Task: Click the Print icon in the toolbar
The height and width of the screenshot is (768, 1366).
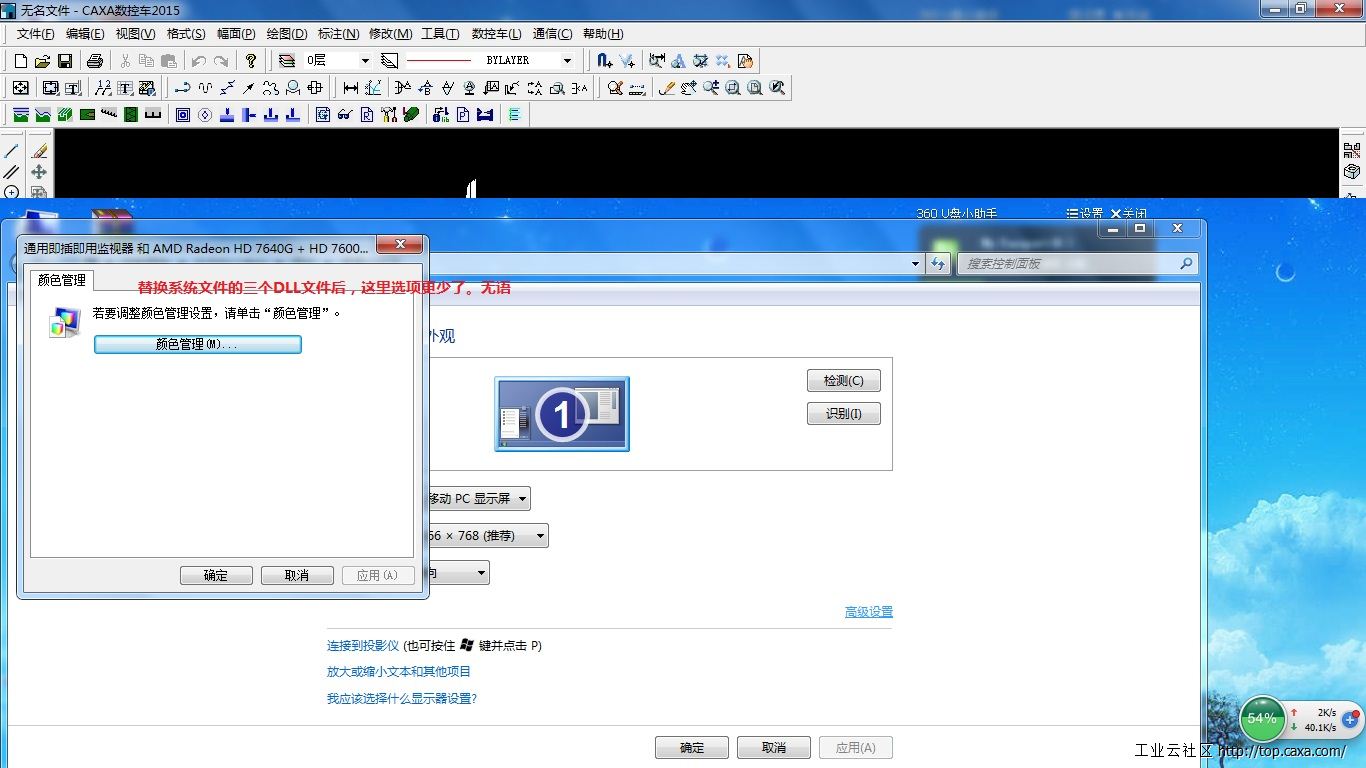Action: coord(95,61)
